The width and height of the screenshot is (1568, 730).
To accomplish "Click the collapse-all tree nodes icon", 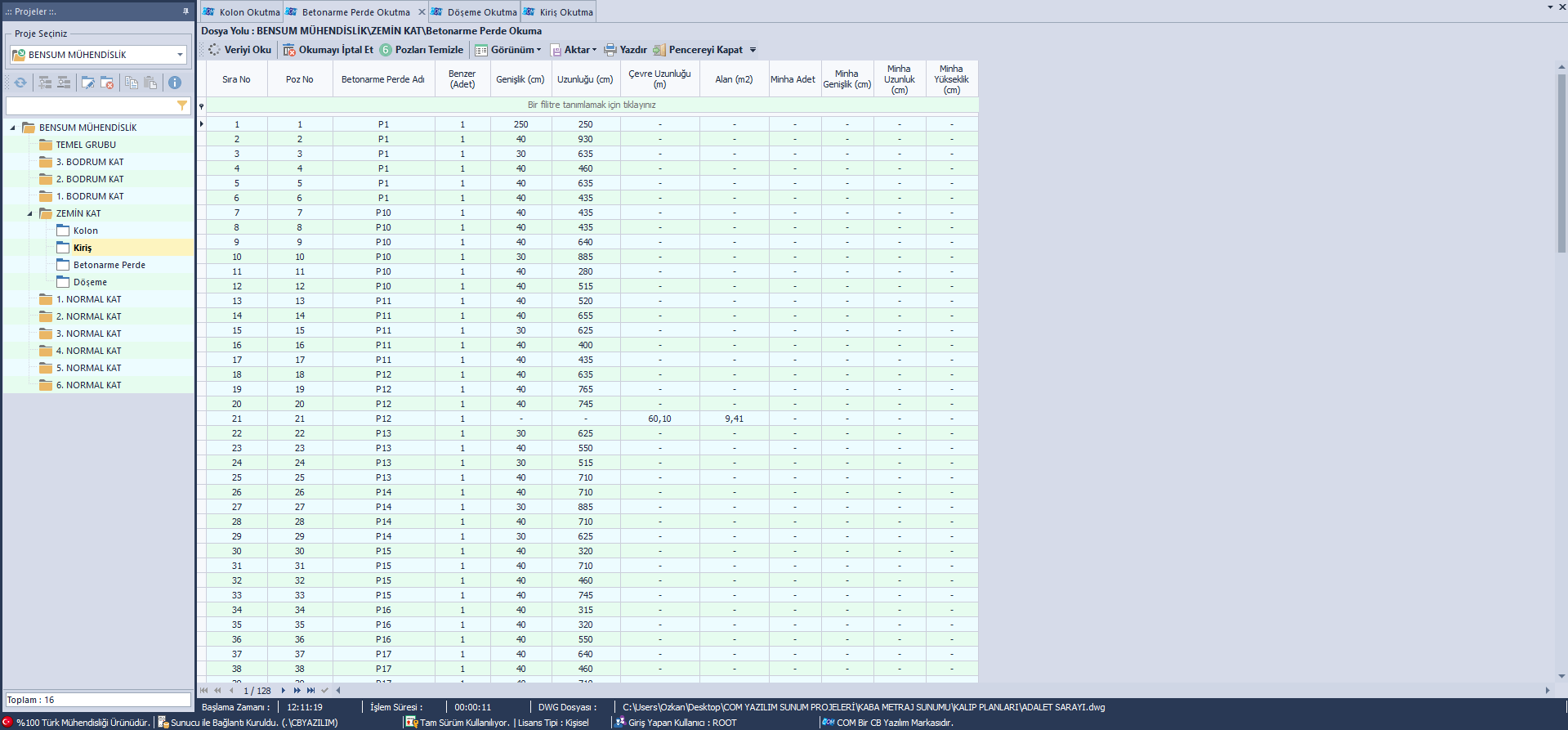I will 64,83.
